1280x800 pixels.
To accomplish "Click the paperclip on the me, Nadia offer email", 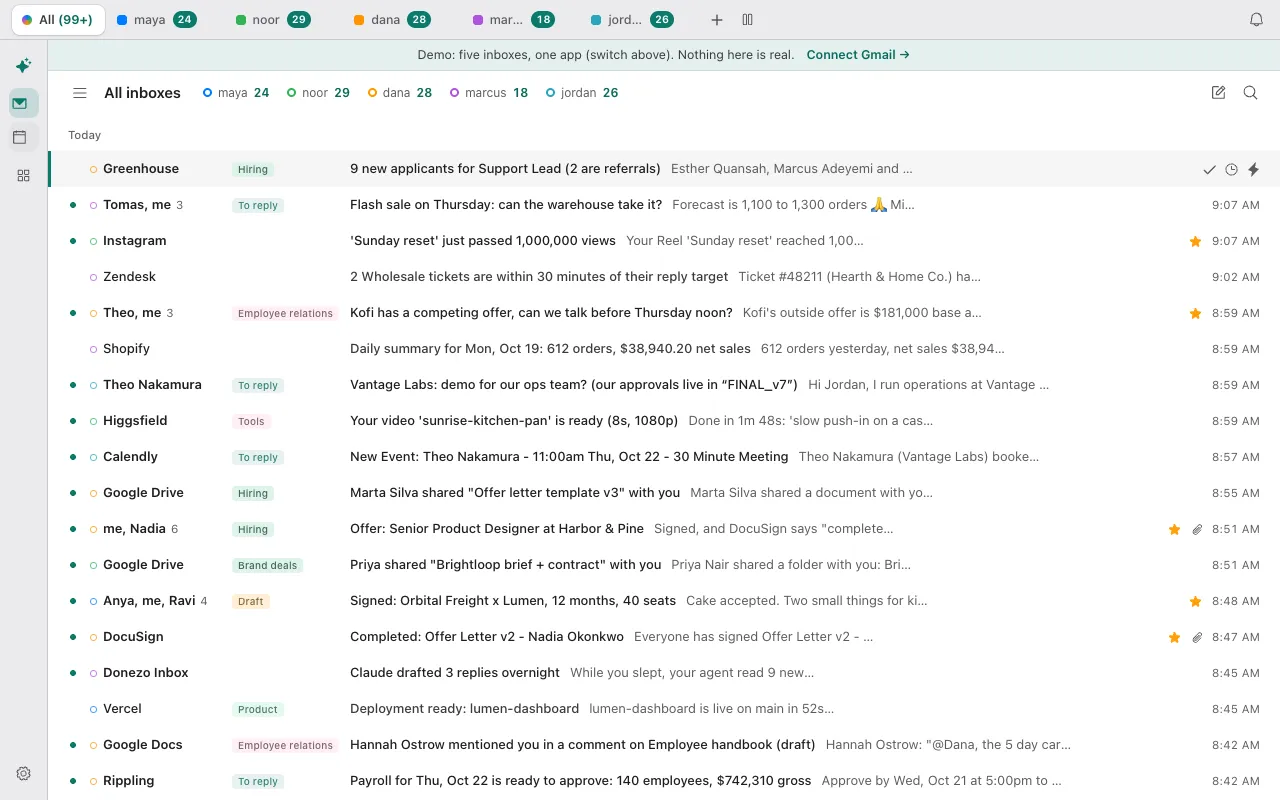I will (1197, 529).
